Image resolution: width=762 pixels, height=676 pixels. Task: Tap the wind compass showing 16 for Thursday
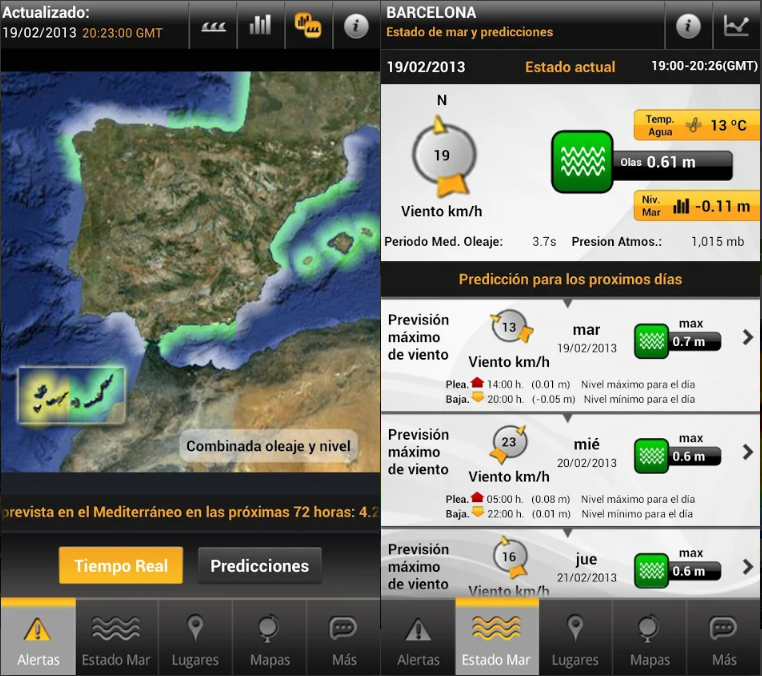tap(510, 557)
